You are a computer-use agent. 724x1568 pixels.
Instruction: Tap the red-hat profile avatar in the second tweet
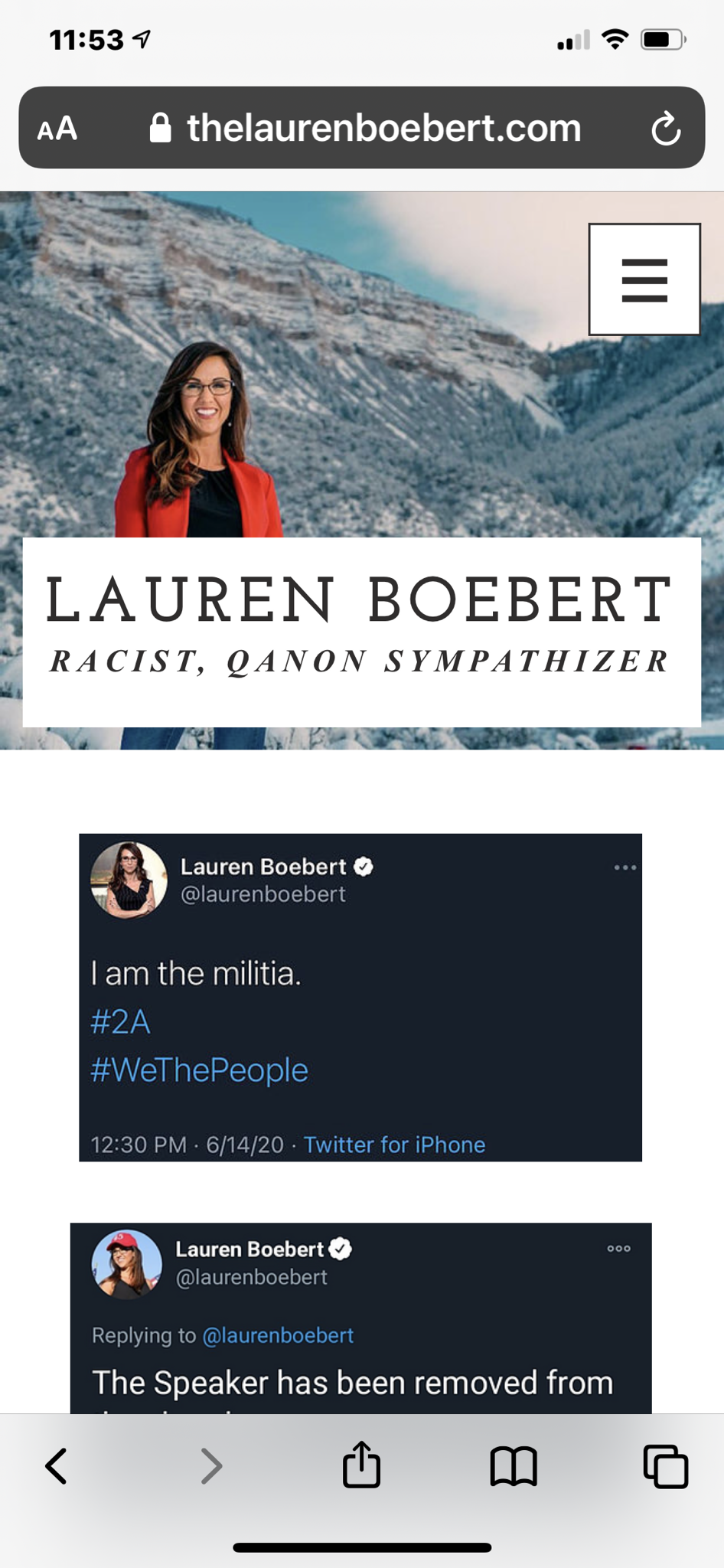[127, 1264]
